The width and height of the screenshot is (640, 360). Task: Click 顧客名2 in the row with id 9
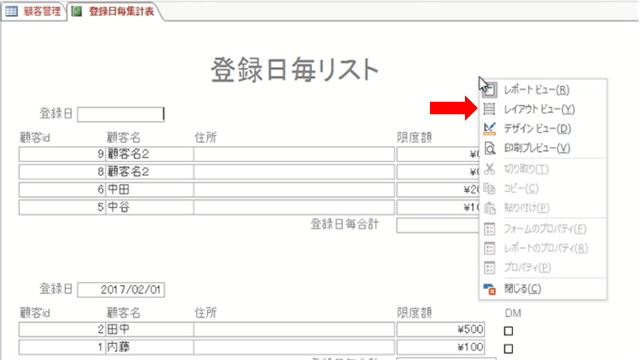pos(149,154)
